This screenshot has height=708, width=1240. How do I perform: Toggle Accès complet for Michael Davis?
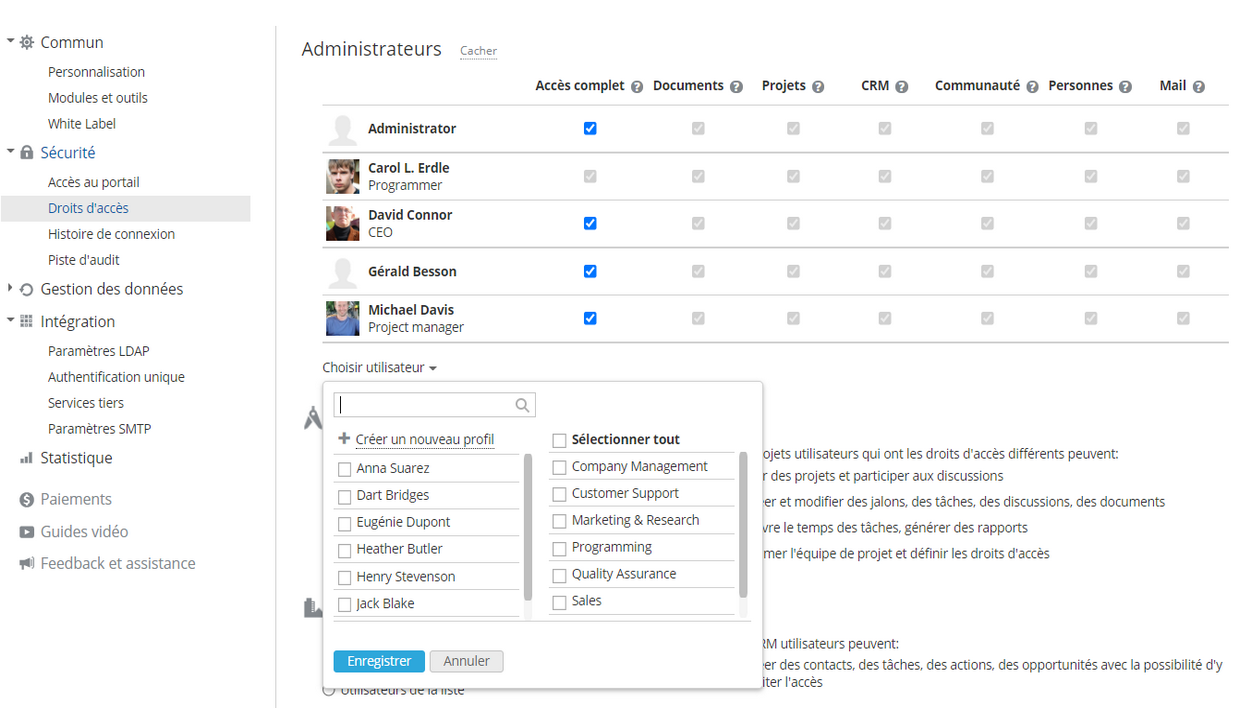click(x=590, y=318)
